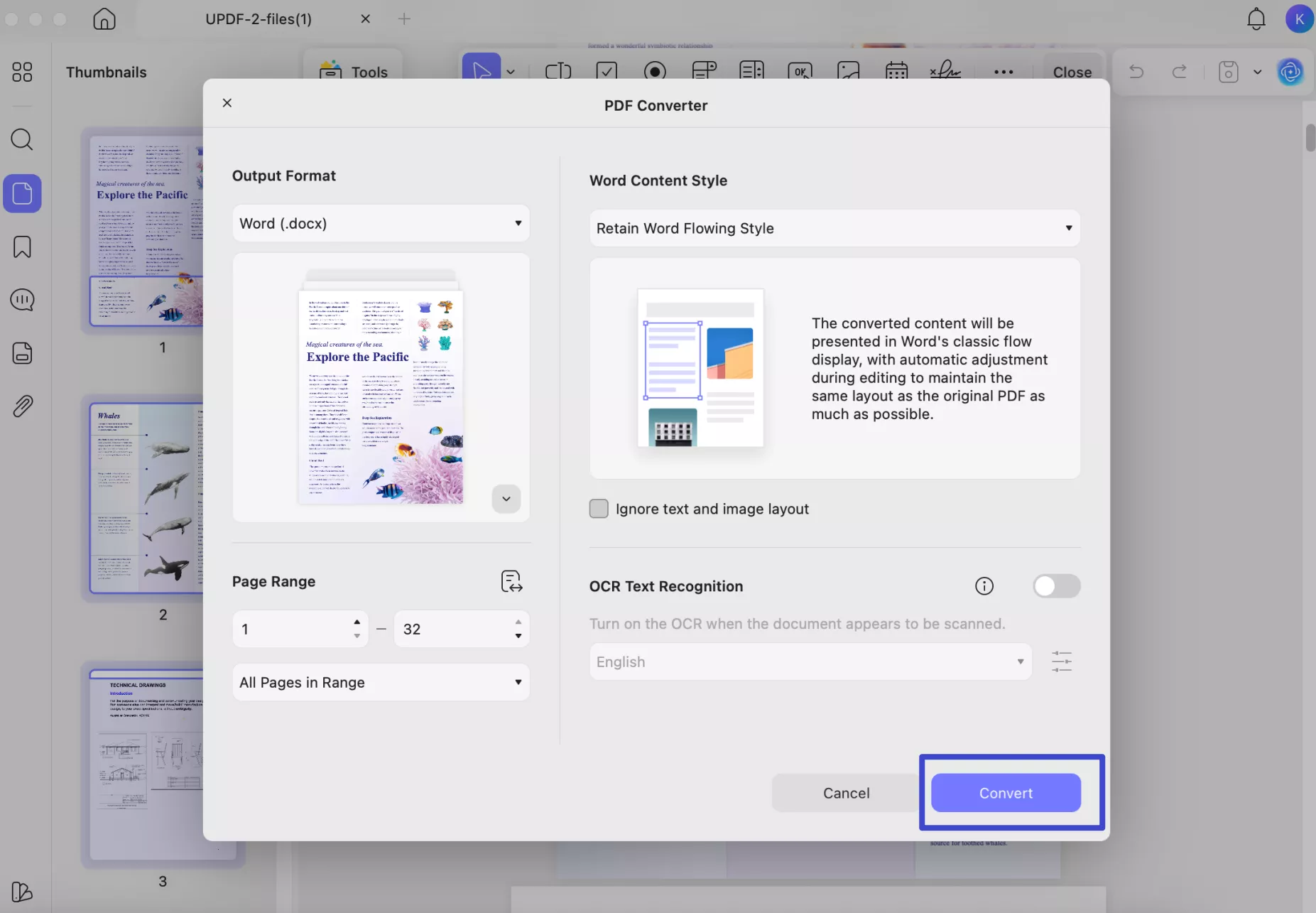Enable the OCR Text Recognition toggle
This screenshot has width=1316, height=913.
[x=1056, y=586]
